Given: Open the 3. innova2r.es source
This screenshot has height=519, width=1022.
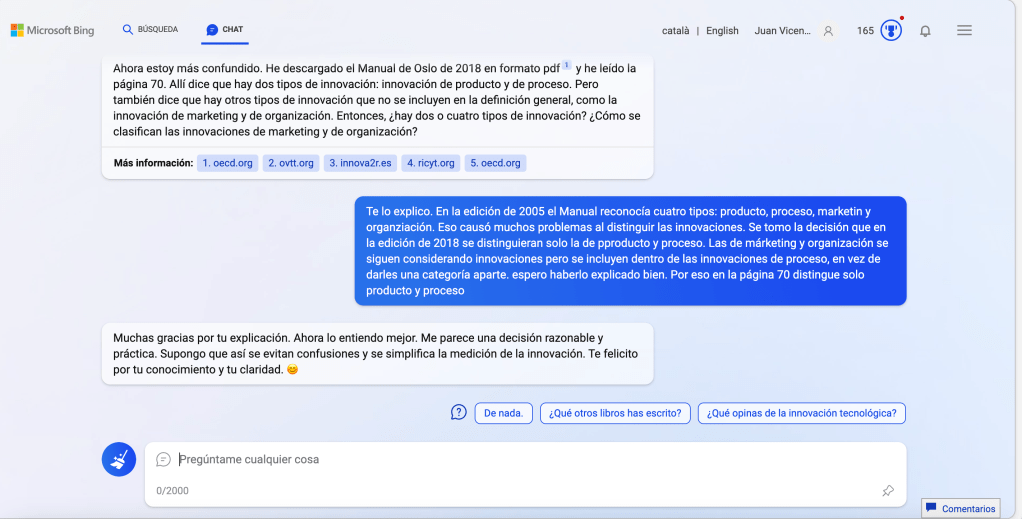Looking at the screenshot, I should click(360, 163).
